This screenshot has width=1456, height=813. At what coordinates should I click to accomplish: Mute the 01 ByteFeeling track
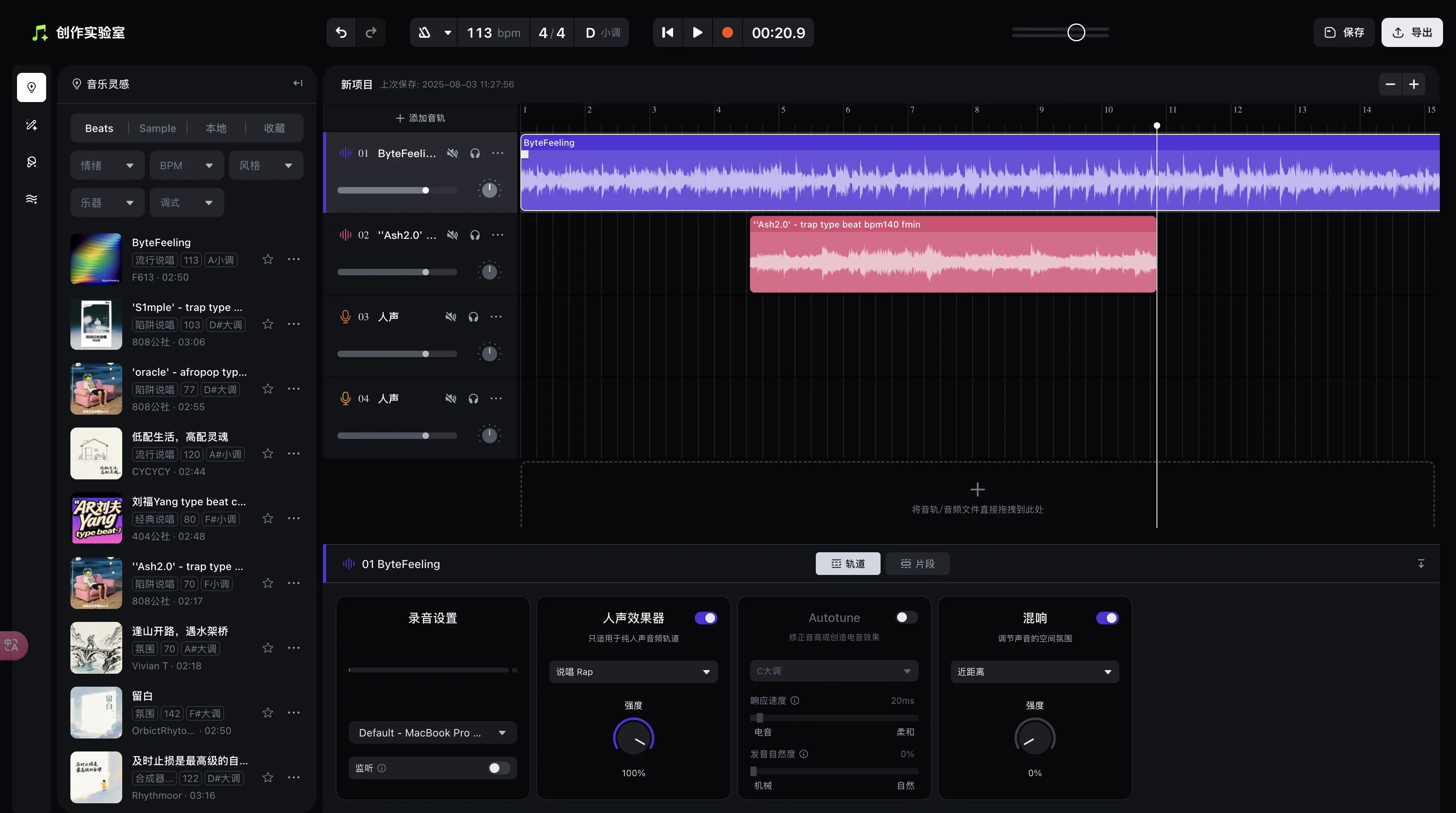tap(452, 153)
